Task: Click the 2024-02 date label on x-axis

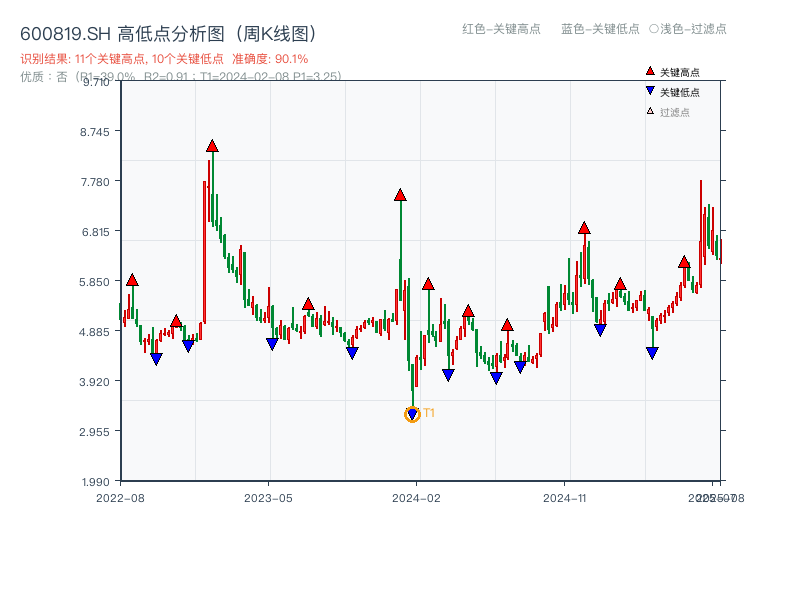Action: click(x=416, y=497)
